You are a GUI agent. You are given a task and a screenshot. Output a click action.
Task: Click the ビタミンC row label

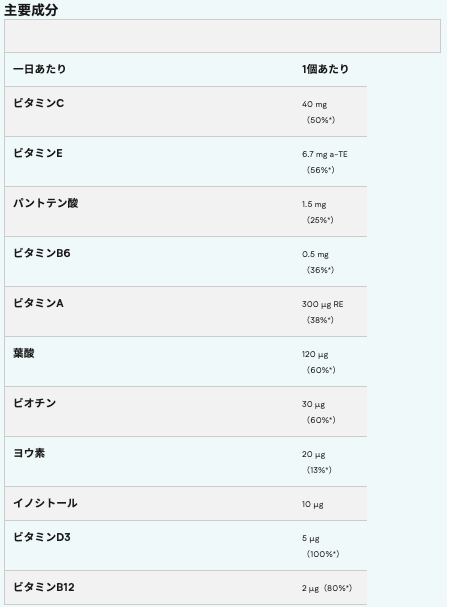click(x=38, y=103)
